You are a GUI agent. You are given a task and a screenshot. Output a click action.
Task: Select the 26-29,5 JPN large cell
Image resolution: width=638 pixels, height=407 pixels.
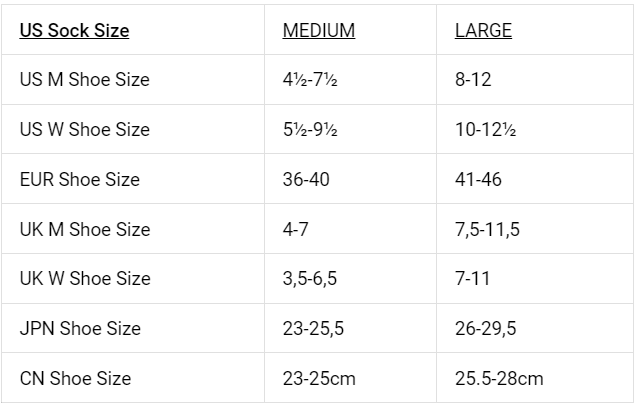click(x=484, y=329)
